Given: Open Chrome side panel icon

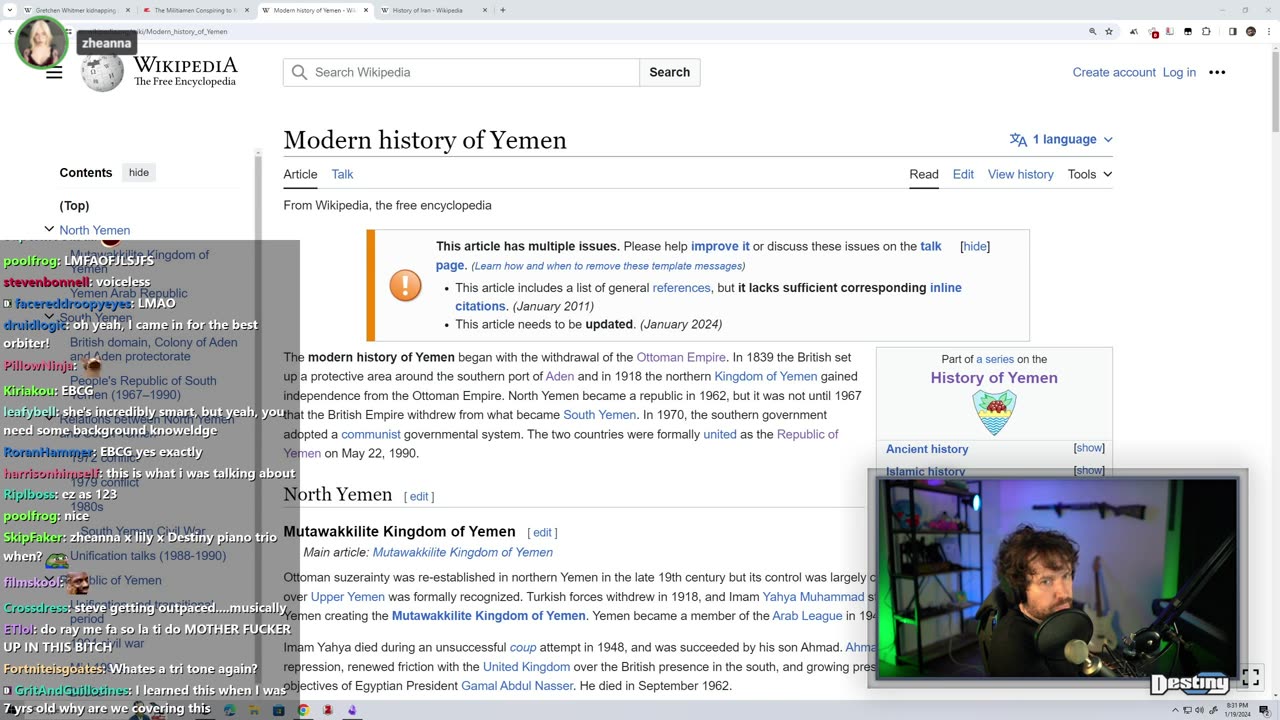Looking at the screenshot, I should point(1233,32).
